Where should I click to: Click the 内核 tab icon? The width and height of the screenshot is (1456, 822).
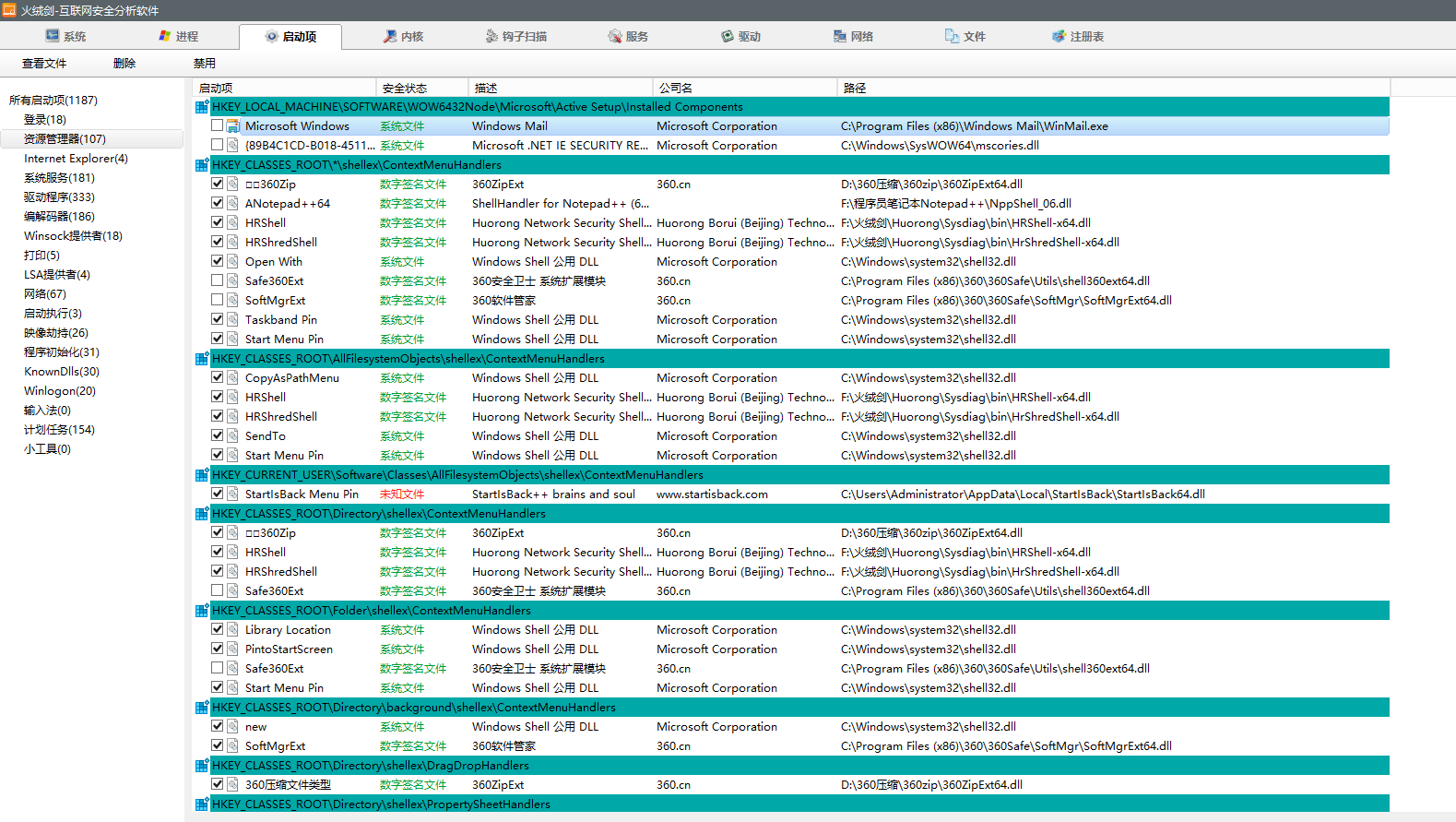391,36
